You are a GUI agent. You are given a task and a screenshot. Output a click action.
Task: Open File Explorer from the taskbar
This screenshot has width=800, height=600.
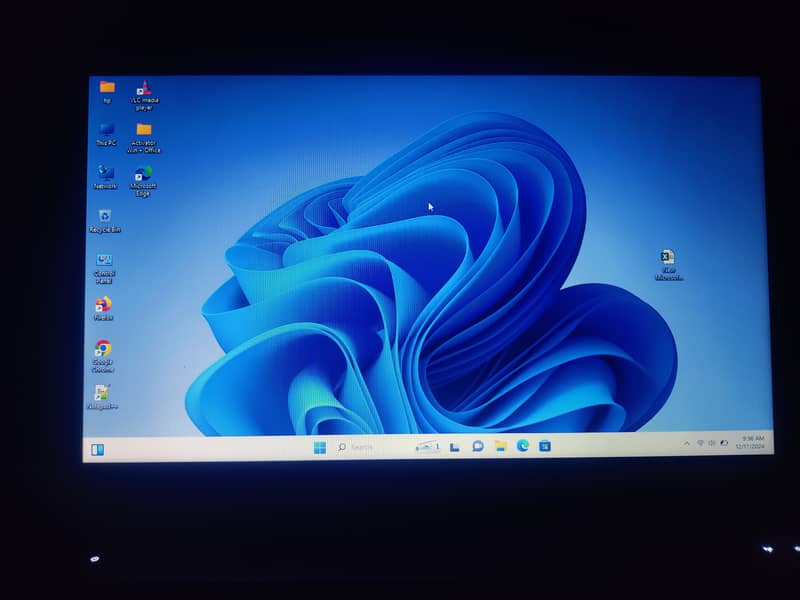pos(500,446)
